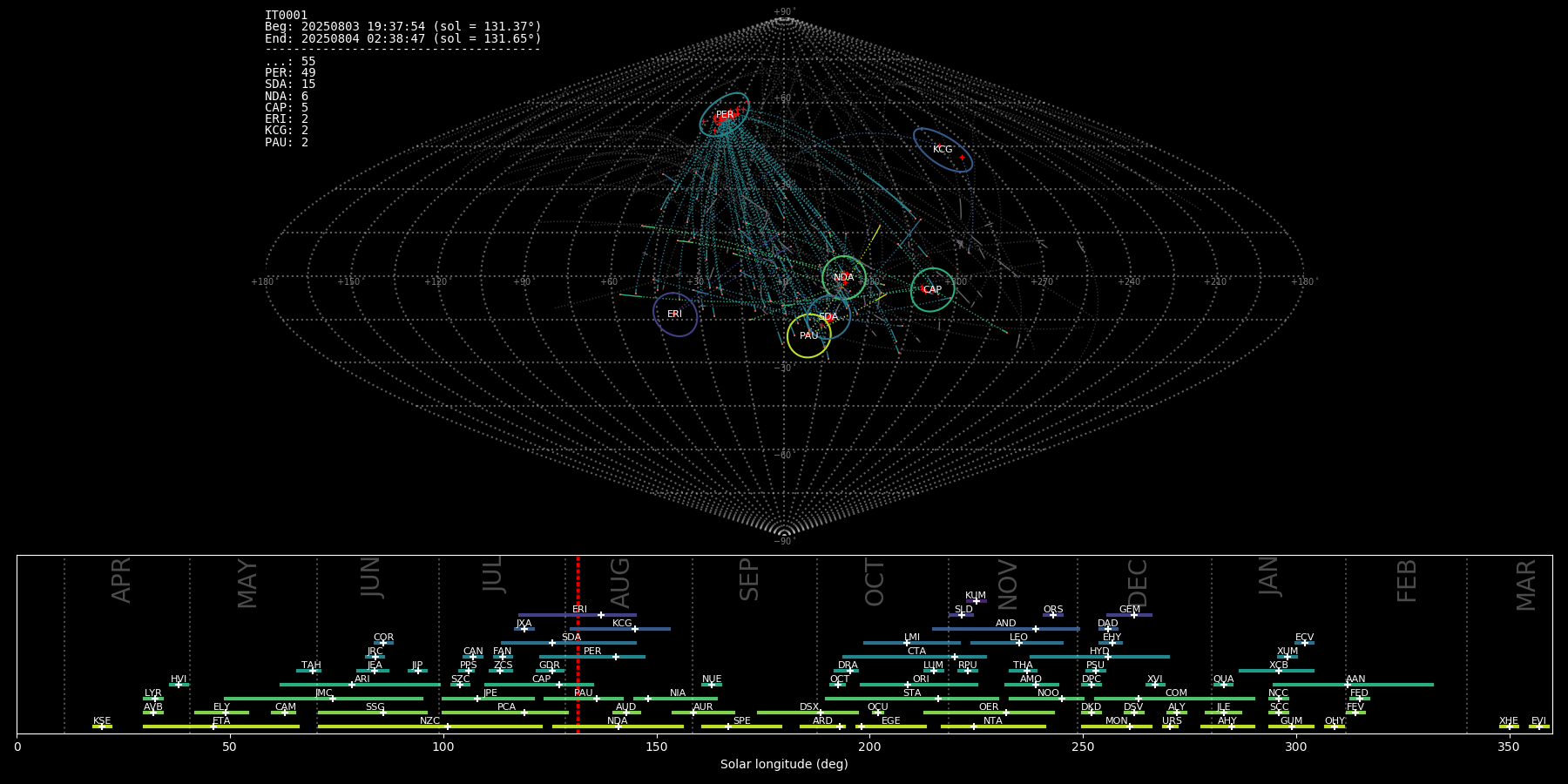Select the ARI shower label in timeline
The width and height of the screenshot is (1568, 784).
362,679
